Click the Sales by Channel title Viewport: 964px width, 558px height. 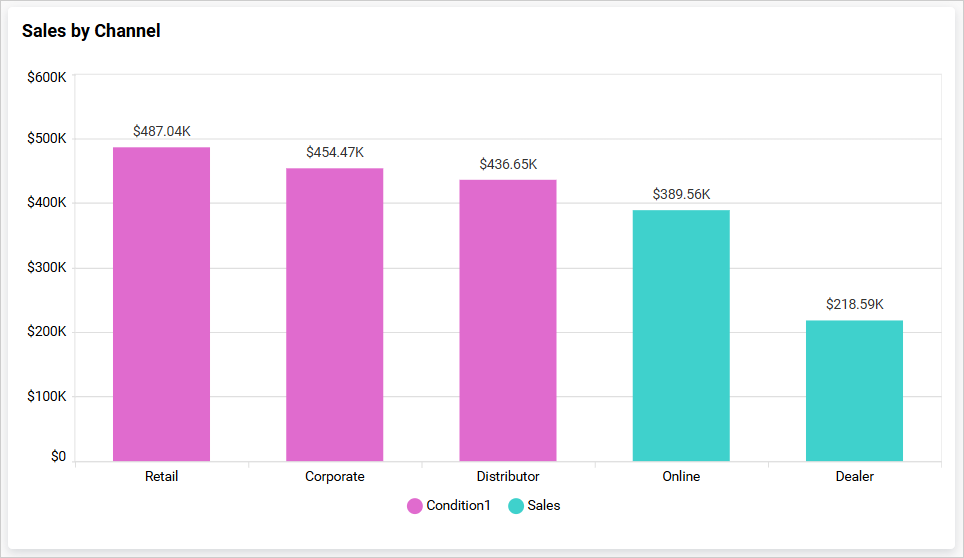[91, 31]
